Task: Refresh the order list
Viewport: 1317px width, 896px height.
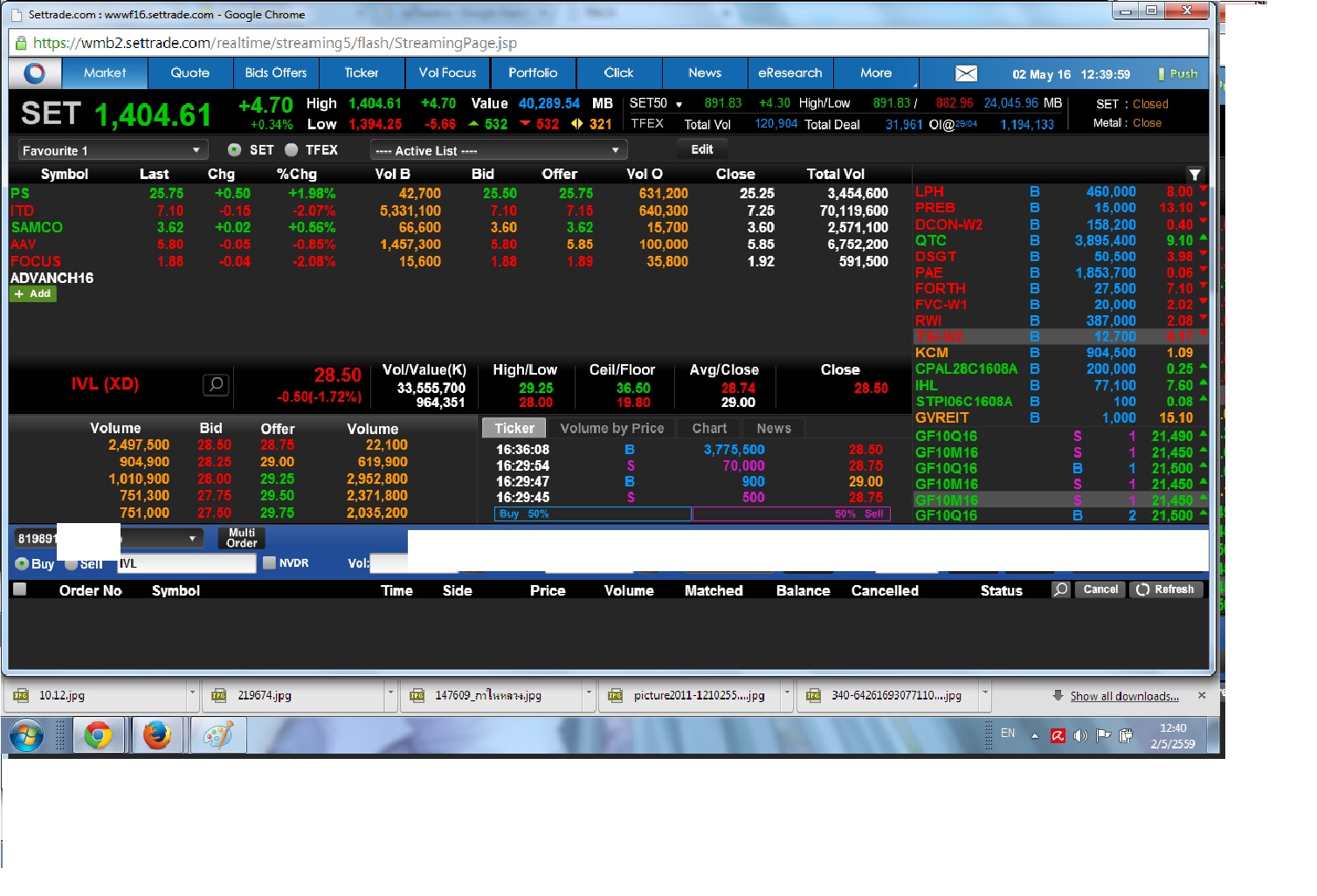Action: [1166, 589]
